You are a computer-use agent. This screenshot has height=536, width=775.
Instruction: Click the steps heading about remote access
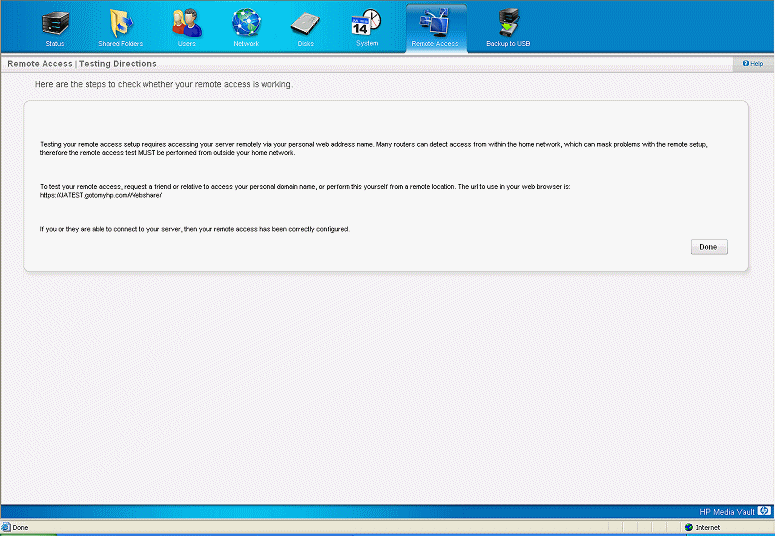[164, 85]
